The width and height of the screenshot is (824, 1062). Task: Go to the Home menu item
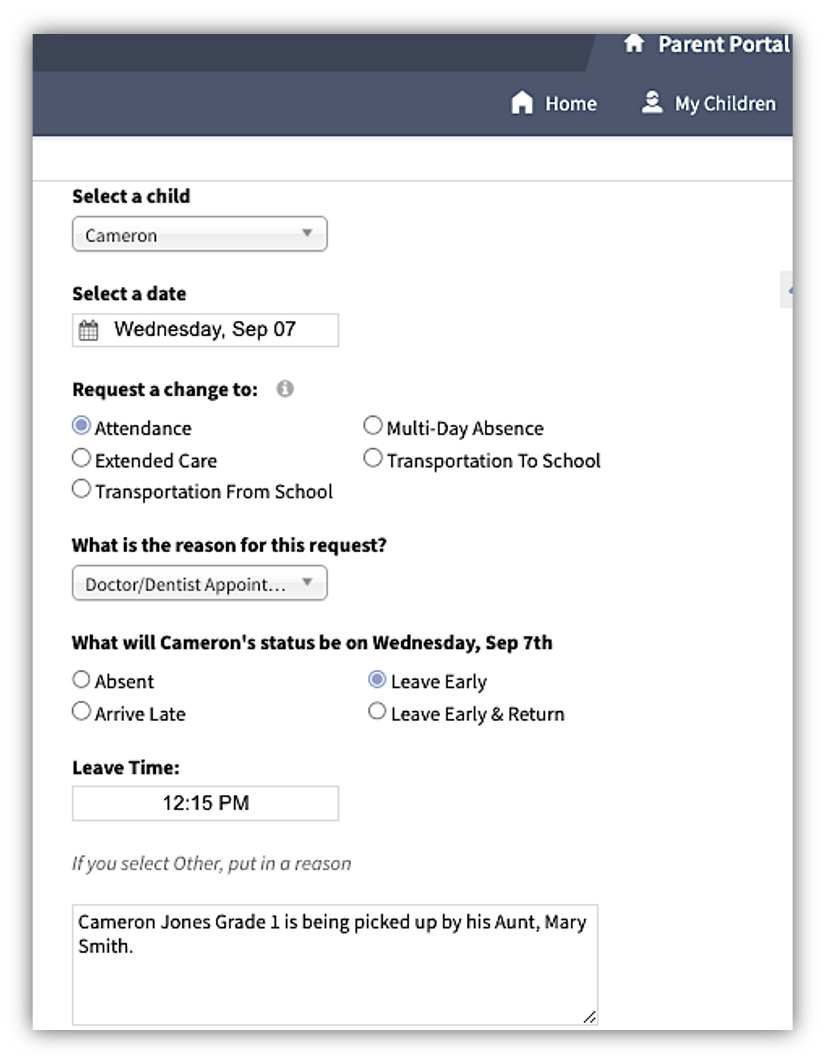pos(570,103)
